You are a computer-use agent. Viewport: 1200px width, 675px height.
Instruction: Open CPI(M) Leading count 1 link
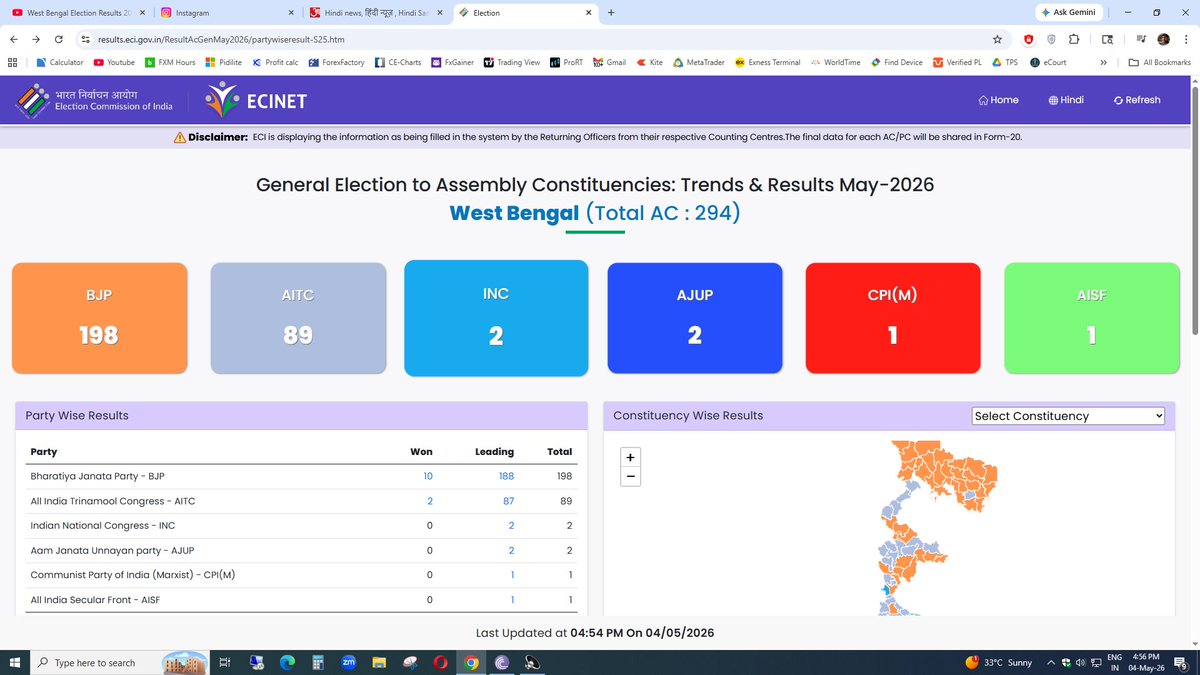512,575
